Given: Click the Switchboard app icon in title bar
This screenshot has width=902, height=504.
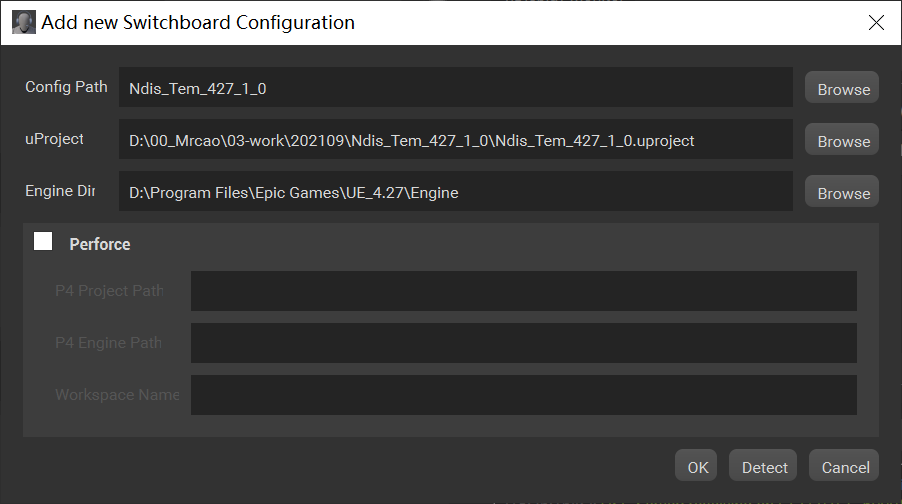Looking at the screenshot, I should 24,22.
